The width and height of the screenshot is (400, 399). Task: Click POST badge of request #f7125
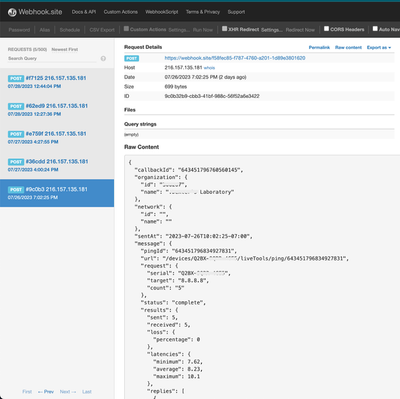point(16,78)
